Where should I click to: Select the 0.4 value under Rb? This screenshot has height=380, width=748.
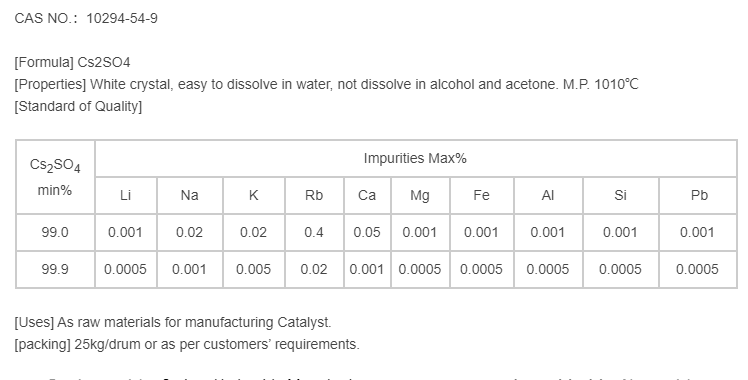tap(314, 232)
